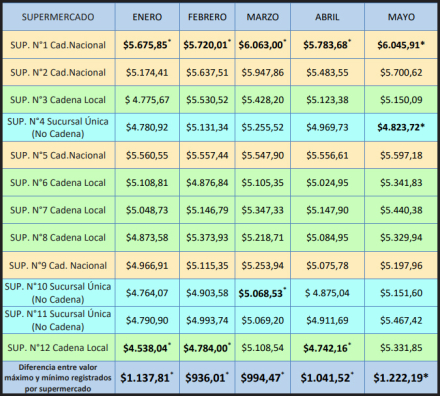Click the value $5.467,42
Viewport: 440px width, 396px height.
(401, 320)
